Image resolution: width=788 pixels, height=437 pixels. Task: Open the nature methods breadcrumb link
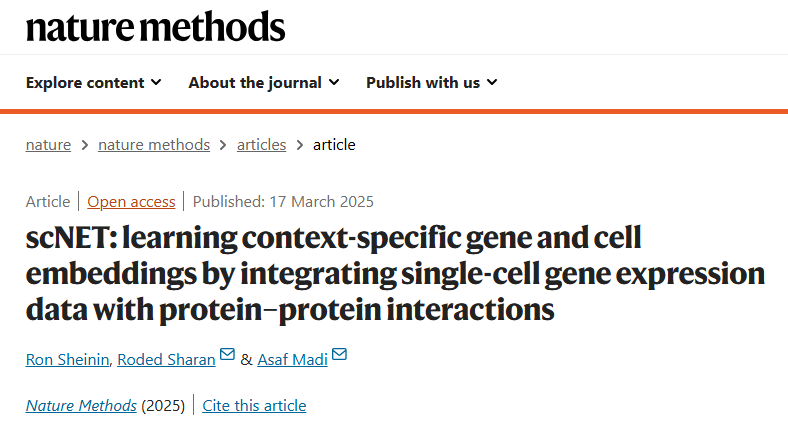pos(154,145)
